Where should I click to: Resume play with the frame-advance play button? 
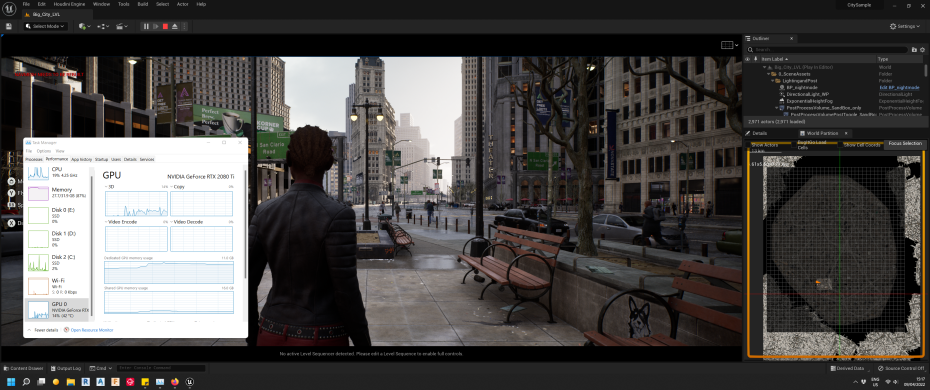pyautogui.click(x=156, y=26)
